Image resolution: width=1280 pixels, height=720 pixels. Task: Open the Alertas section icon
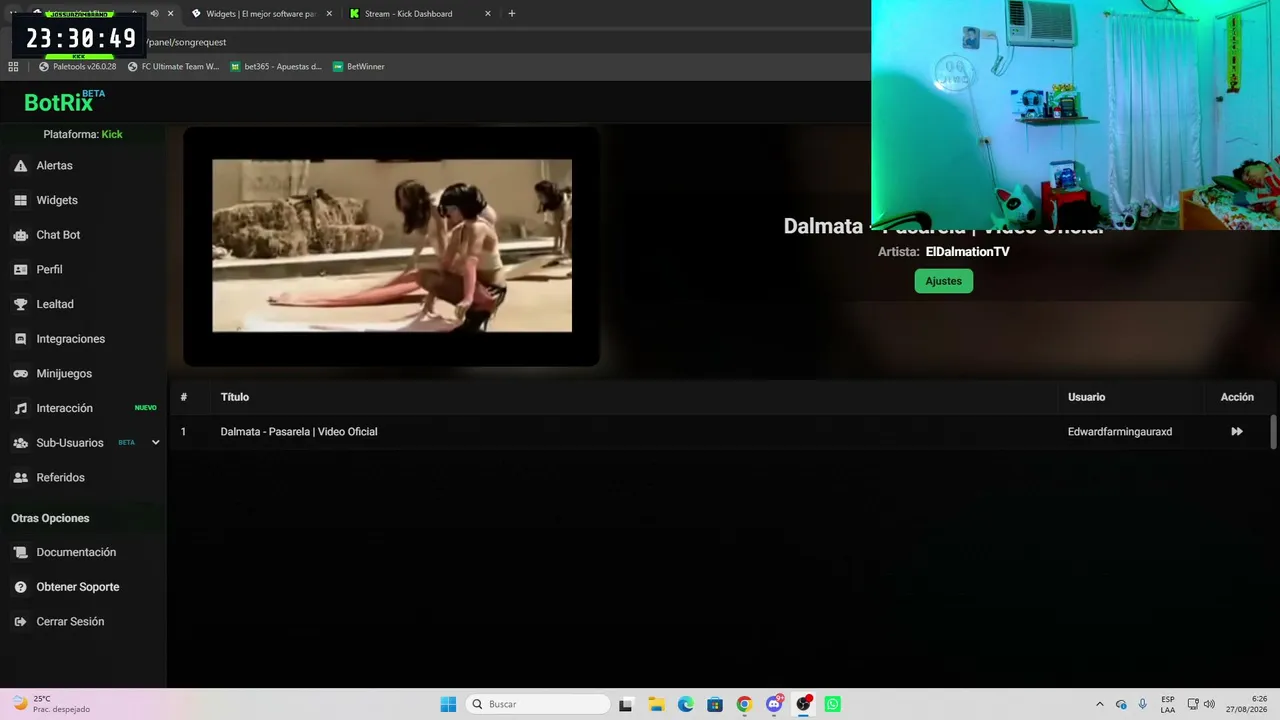20,166
